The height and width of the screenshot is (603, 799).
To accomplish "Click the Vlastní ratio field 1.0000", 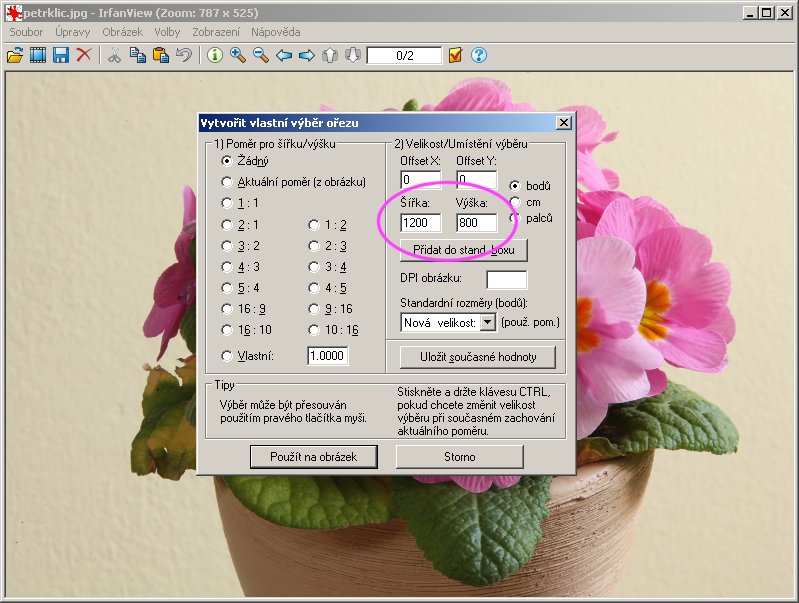I will point(328,356).
